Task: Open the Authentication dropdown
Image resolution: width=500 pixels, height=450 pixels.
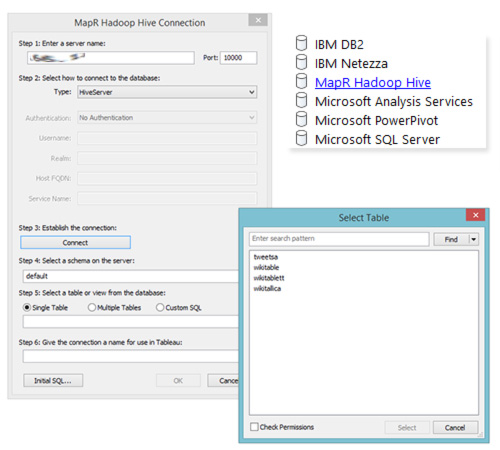Action: pos(167,117)
